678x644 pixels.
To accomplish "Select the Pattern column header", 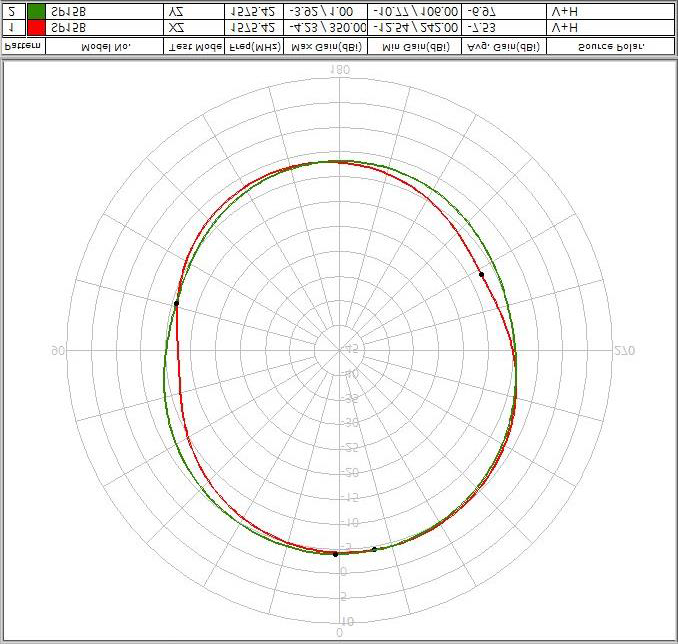I will point(23,46).
